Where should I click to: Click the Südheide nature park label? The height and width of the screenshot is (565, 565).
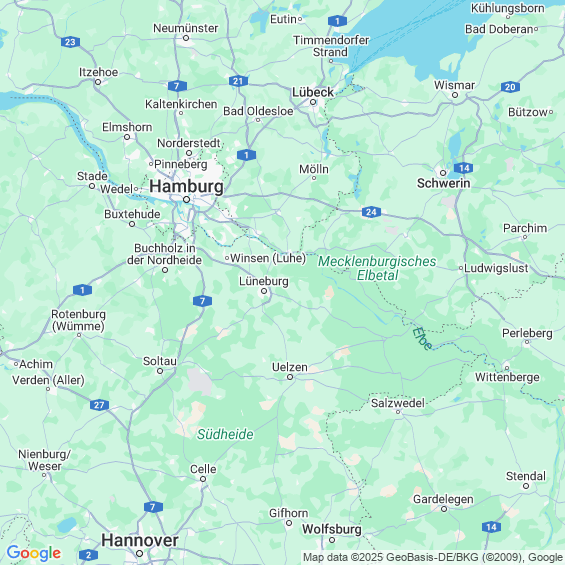tap(225, 434)
